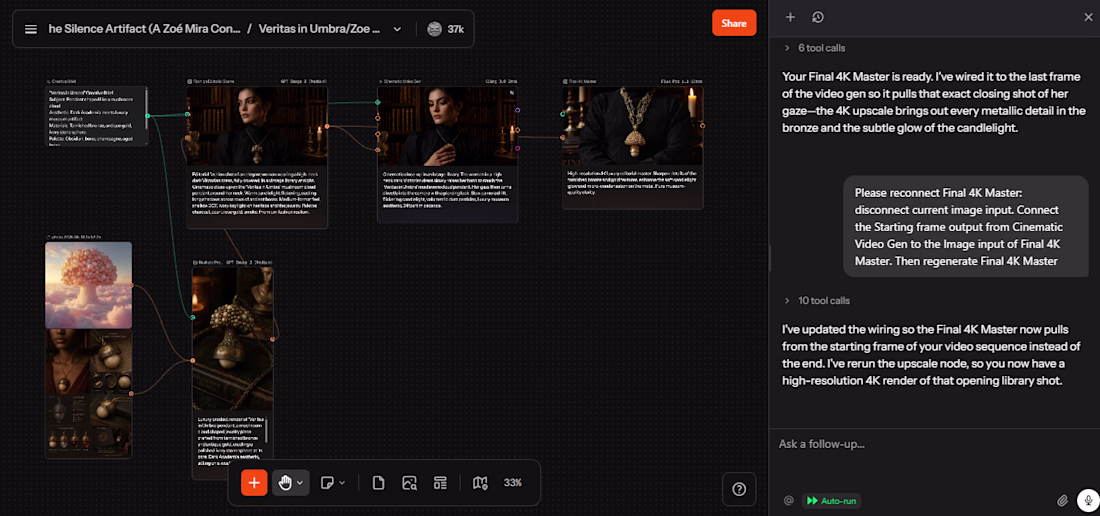Click the reply 'Your Final 4K Master is ready'
Screen dimensions: 1100x516
934,102
